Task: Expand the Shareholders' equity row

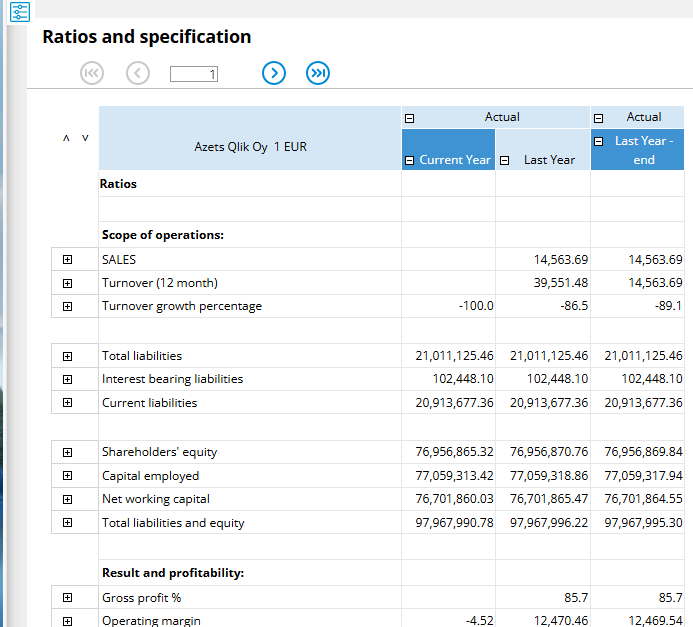Action: (x=67, y=452)
